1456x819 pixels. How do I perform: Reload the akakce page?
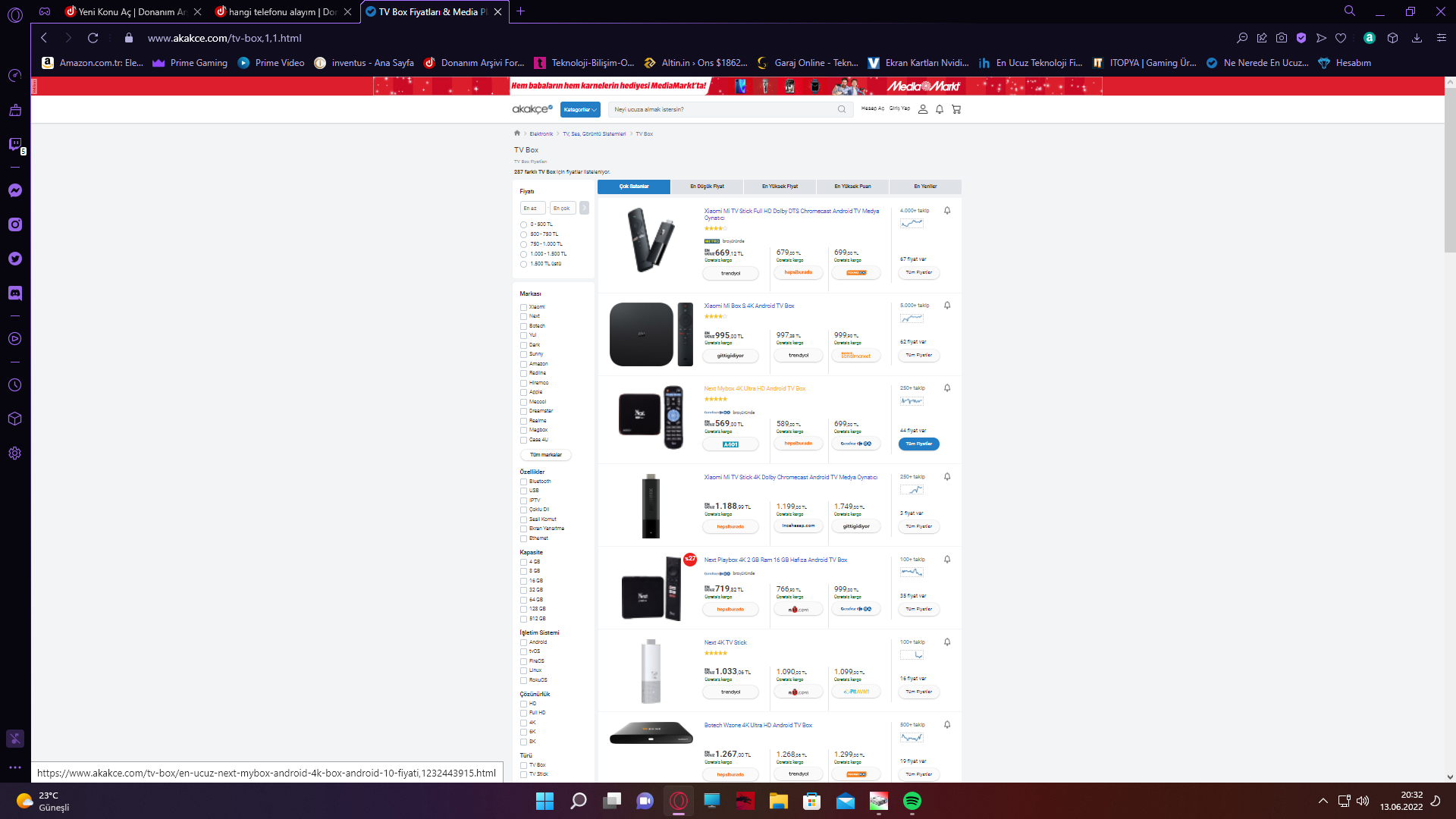pos(93,38)
